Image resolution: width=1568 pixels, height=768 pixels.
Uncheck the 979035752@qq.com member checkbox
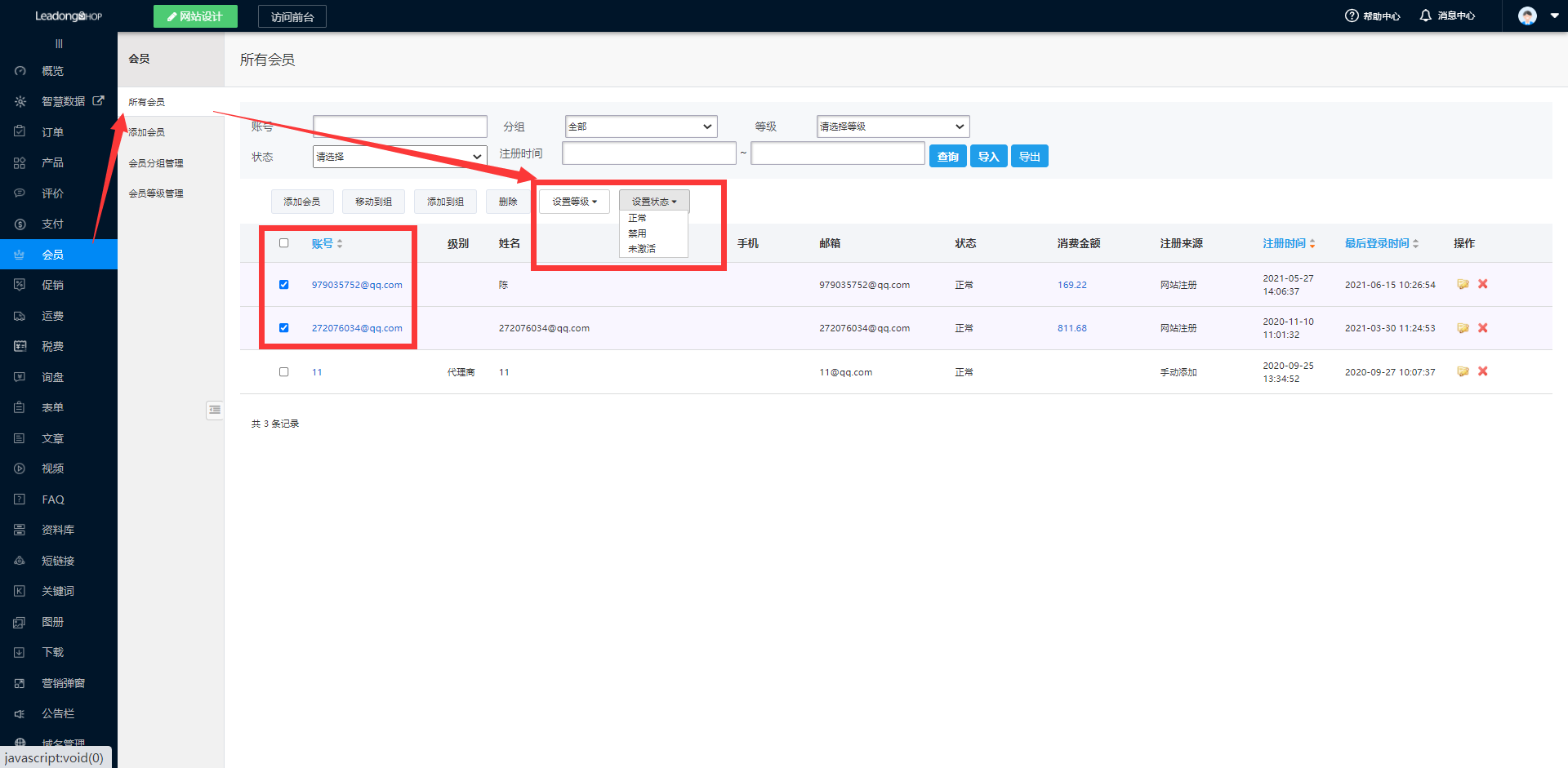(x=284, y=285)
